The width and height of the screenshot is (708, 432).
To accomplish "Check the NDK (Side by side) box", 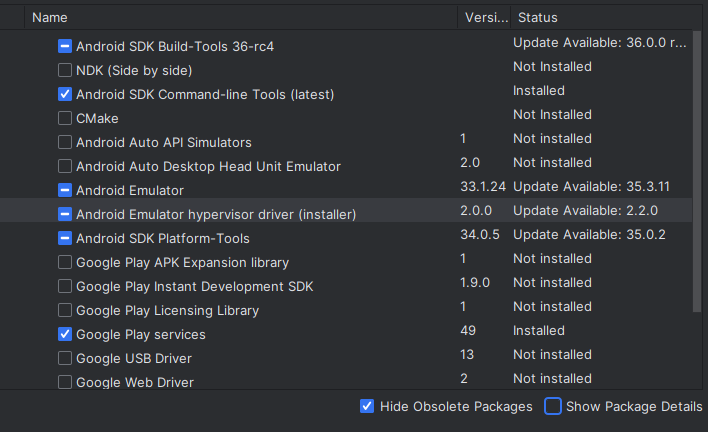I will pos(65,70).
